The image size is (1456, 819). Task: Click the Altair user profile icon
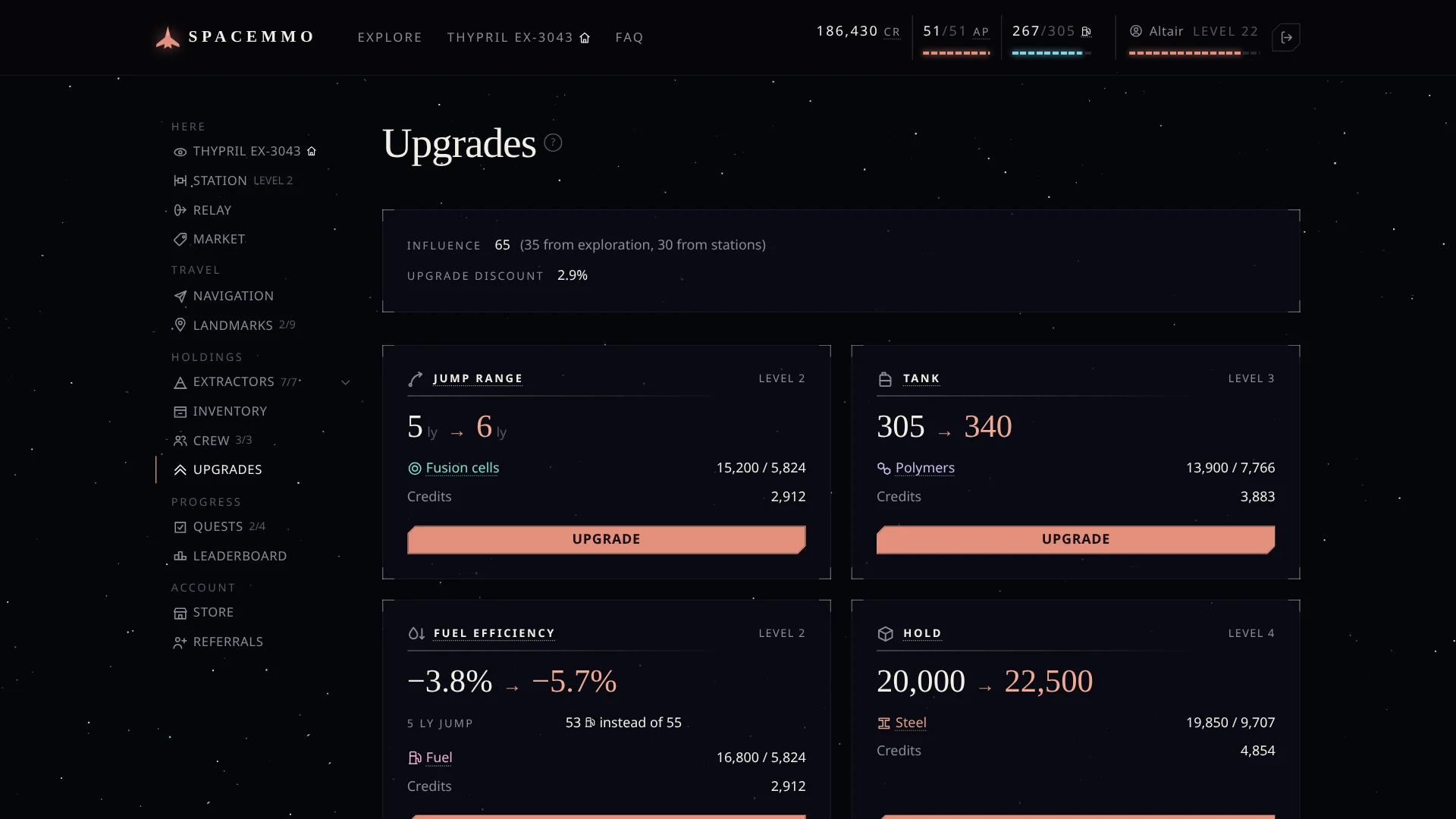tap(1136, 31)
